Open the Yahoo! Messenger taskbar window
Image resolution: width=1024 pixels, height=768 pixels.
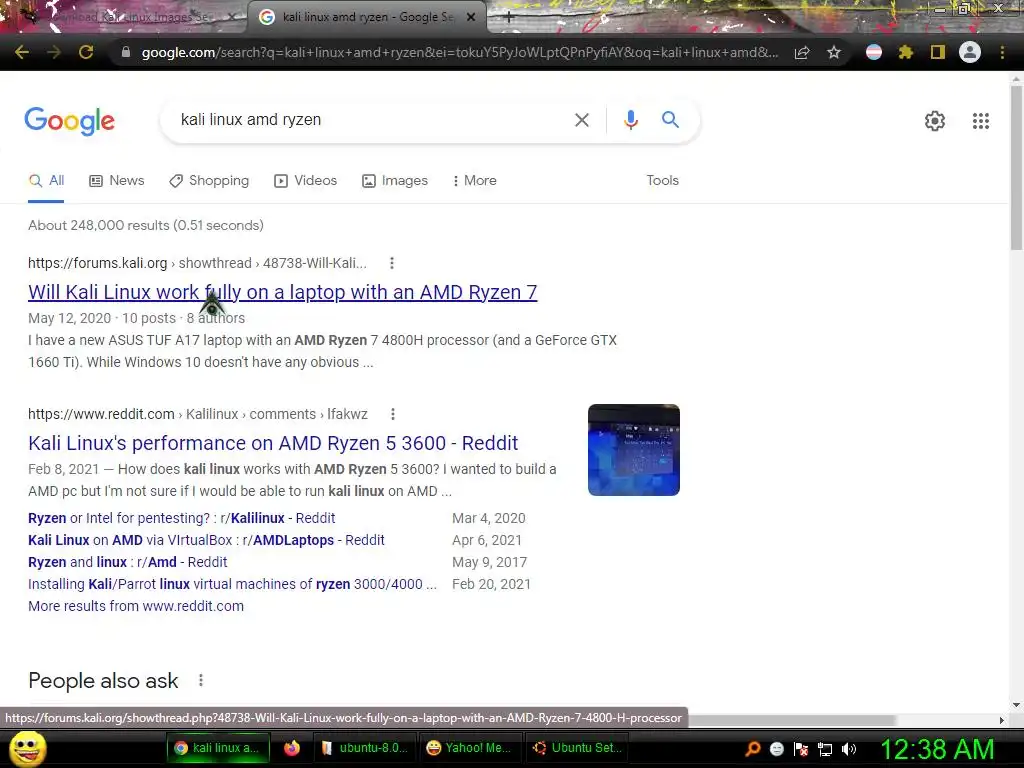470,748
